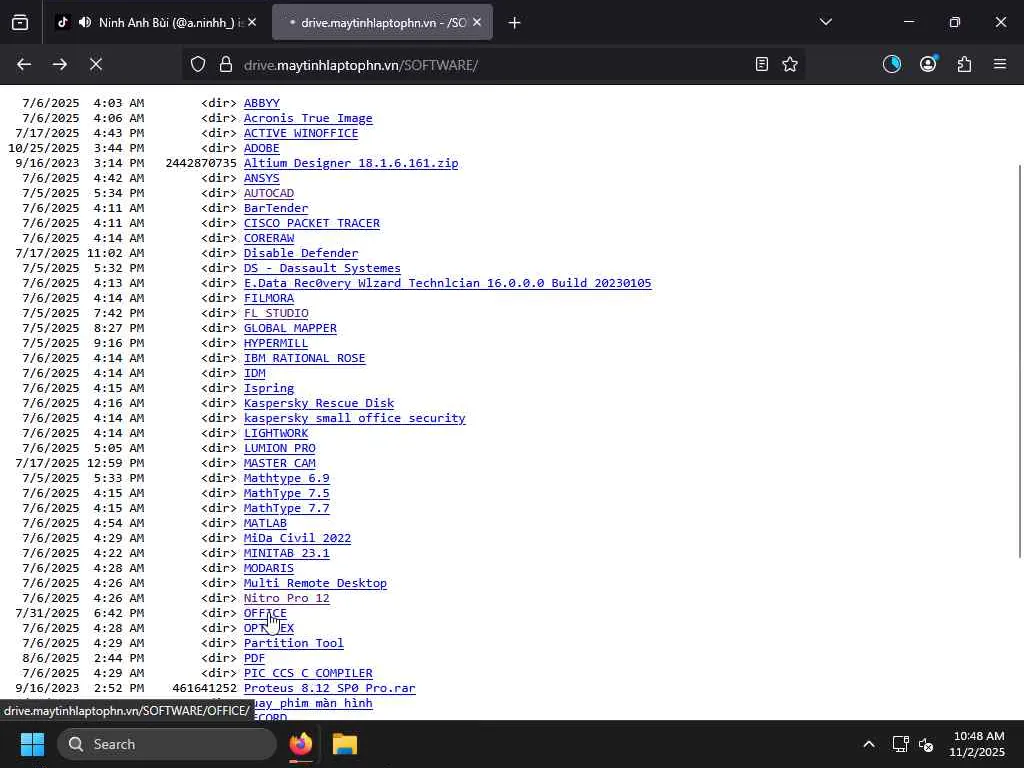
Task: Open the FL STUDIO folder
Action: click(276, 313)
